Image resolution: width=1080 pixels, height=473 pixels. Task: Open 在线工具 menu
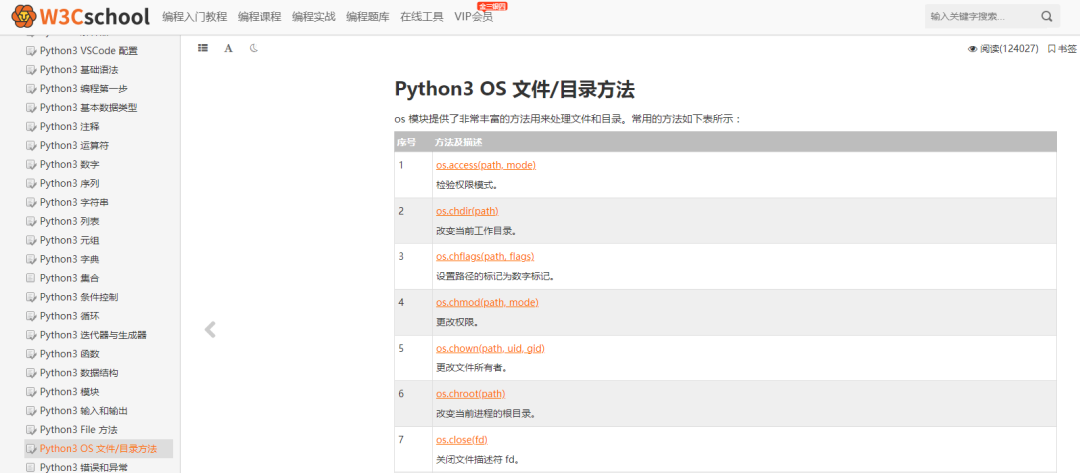(x=422, y=17)
